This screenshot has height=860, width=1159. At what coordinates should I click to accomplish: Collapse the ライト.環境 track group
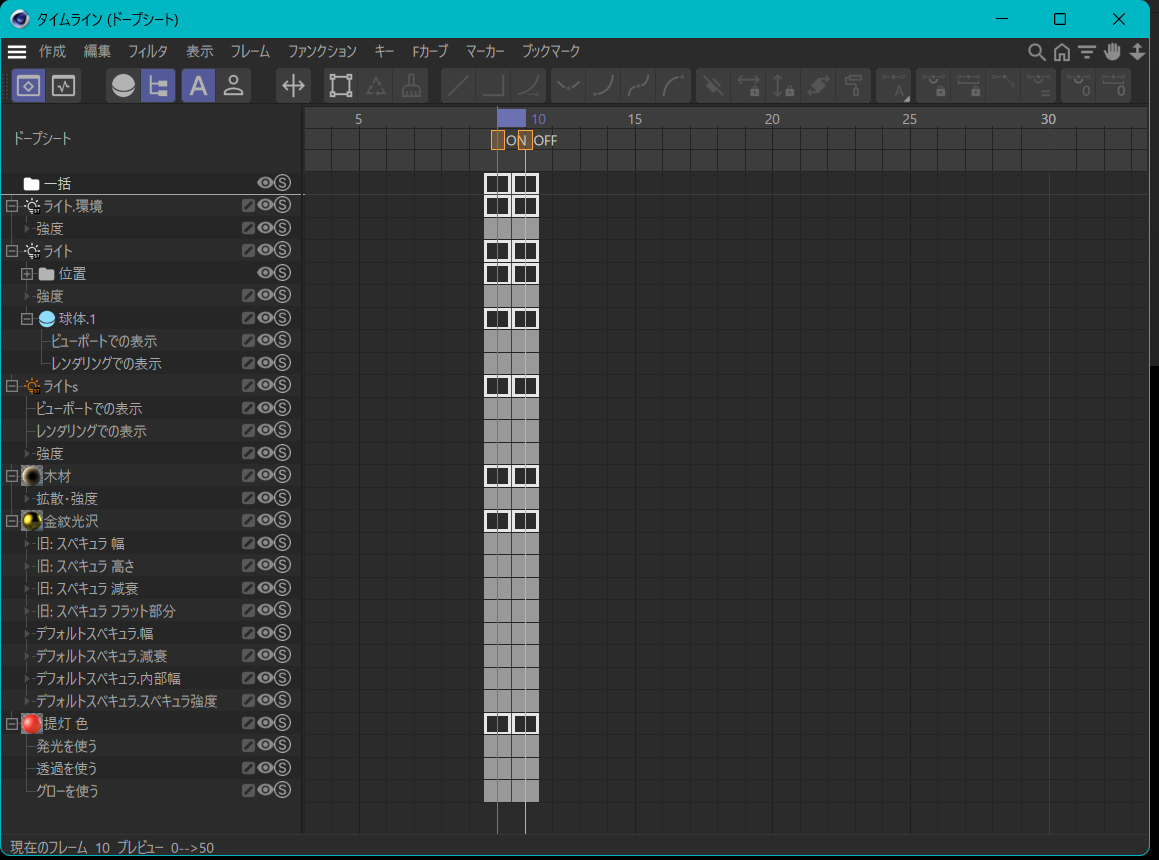tap(12, 206)
